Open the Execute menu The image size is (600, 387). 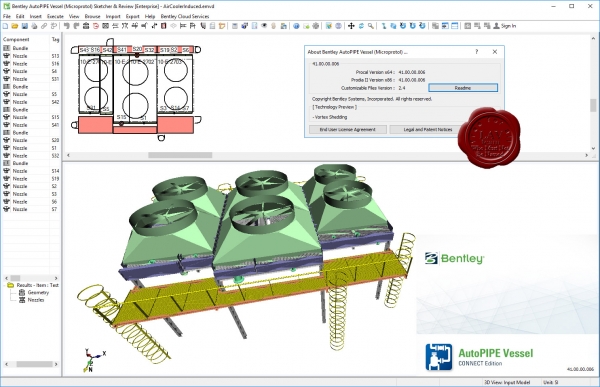point(55,16)
